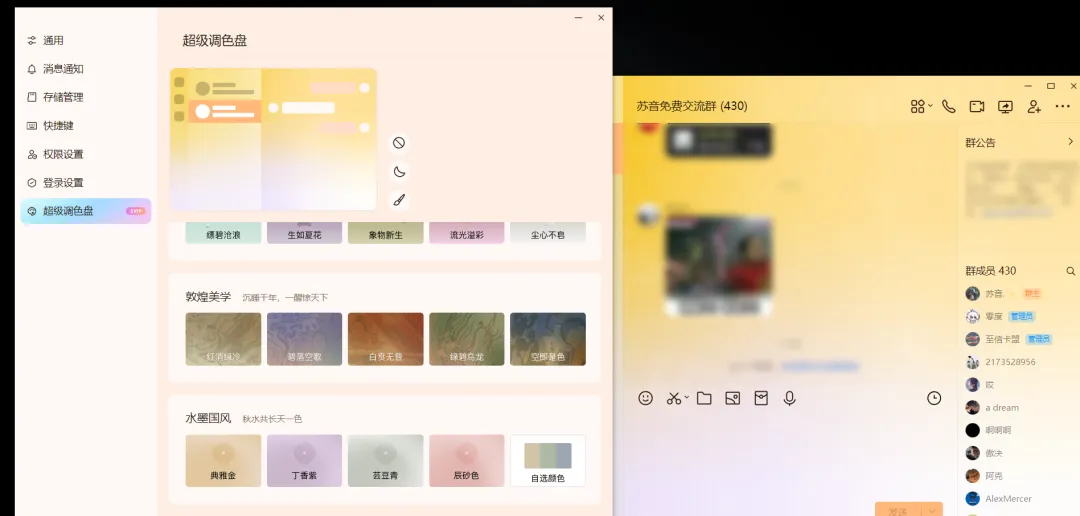This screenshot has width=1080, height=516.
Task: Disable the theme using the no-theme circle icon
Action: tap(399, 143)
